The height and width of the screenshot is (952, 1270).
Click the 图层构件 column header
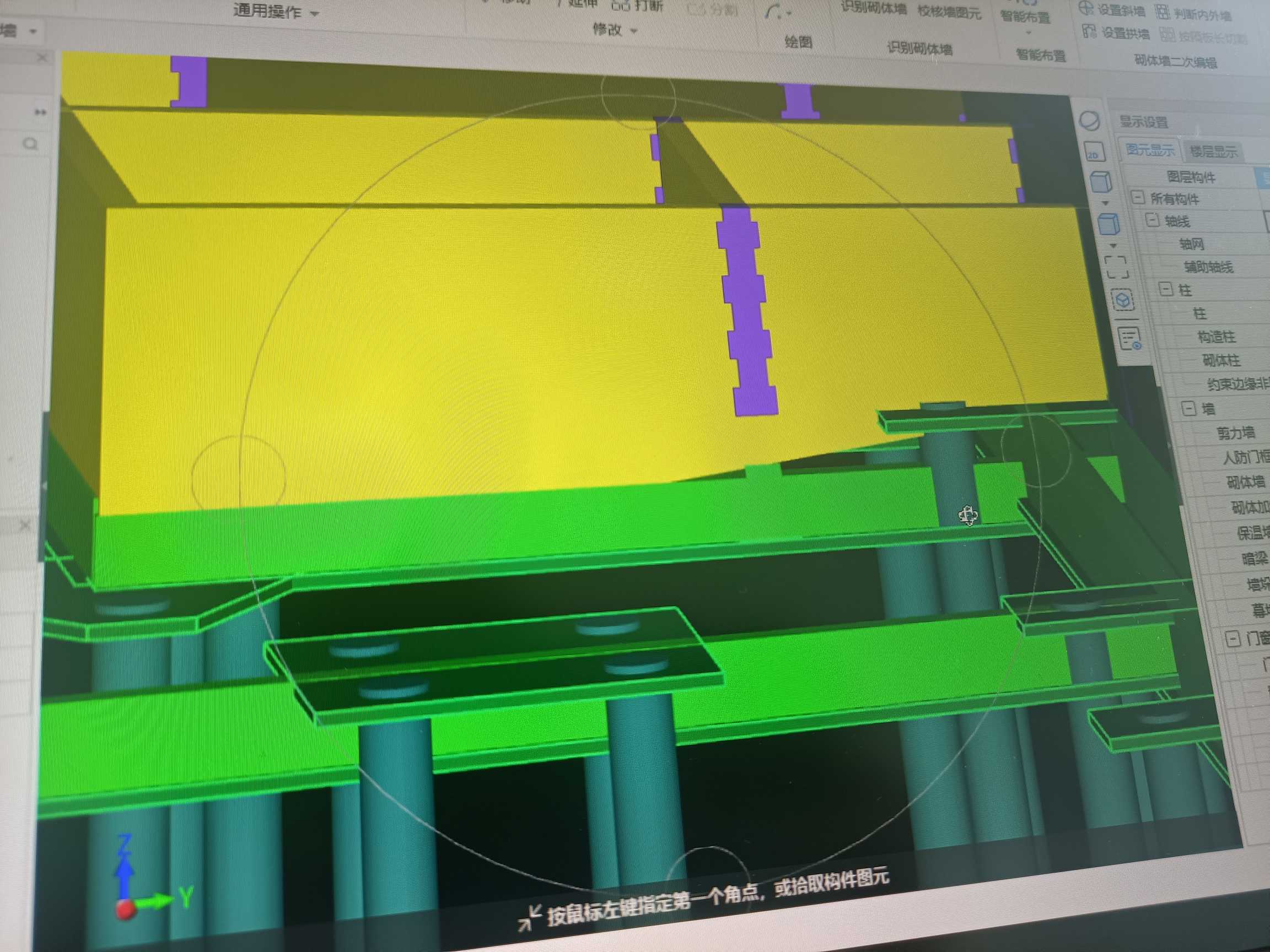tap(1191, 177)
